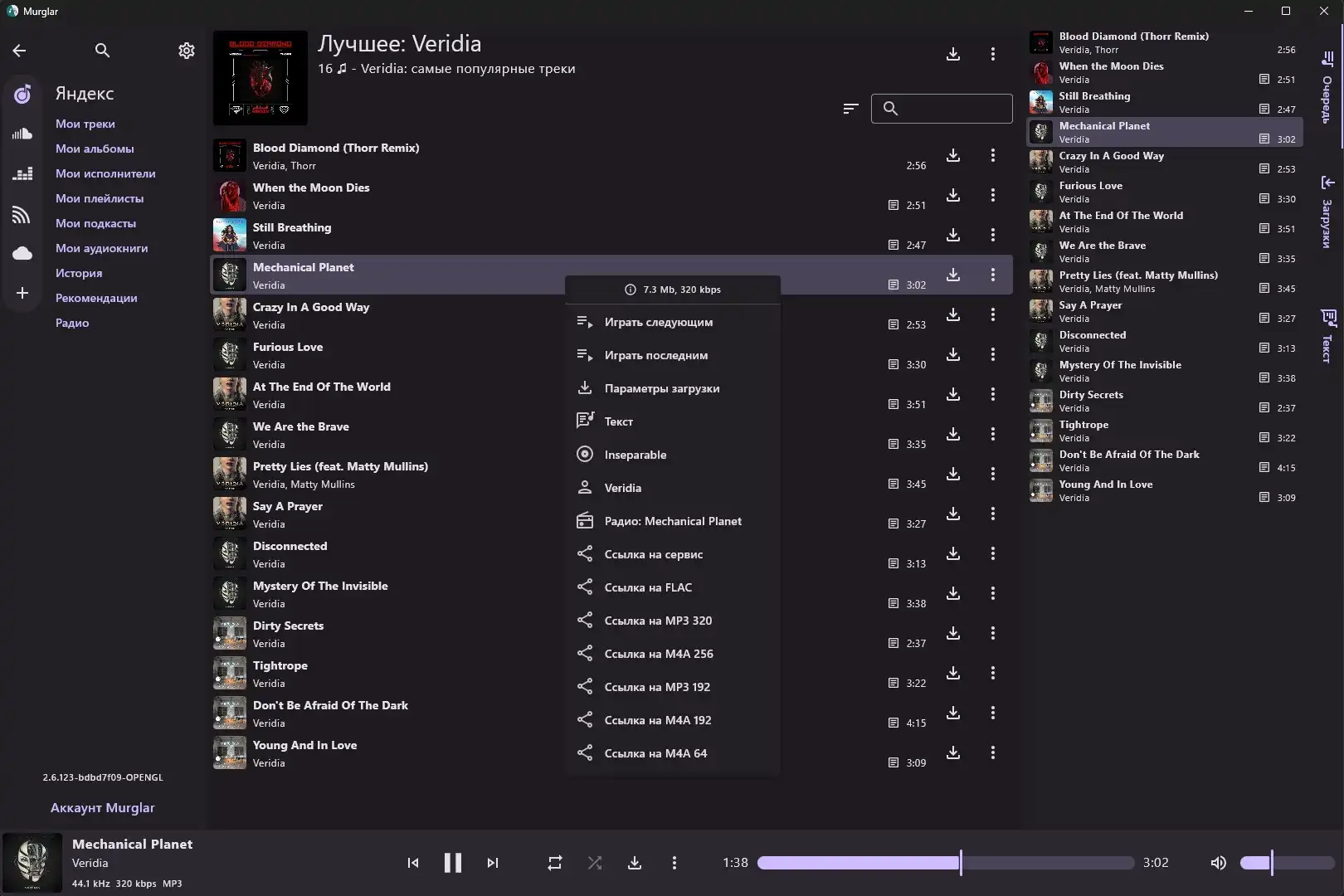Screen dimensions: 1344x896
Task: Click the playback progress slider
Action: click(x=945, y=863)
